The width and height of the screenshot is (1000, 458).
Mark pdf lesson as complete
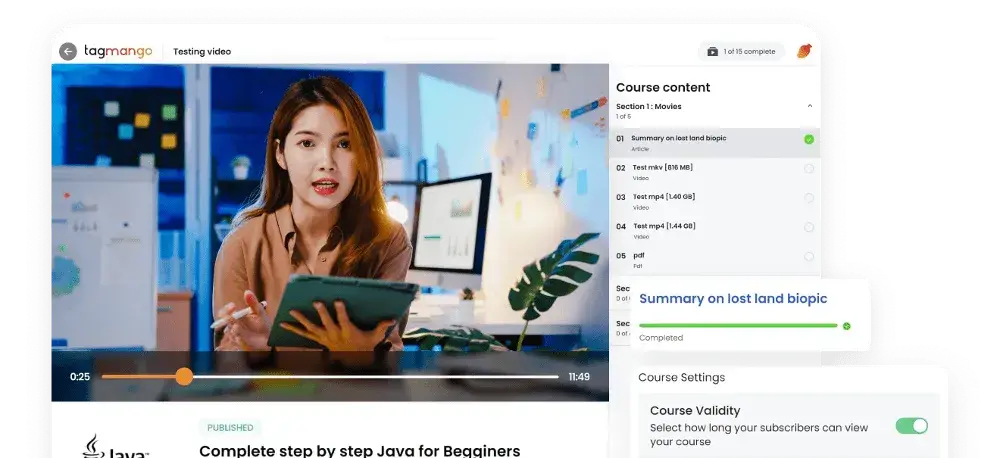(809, 256)
